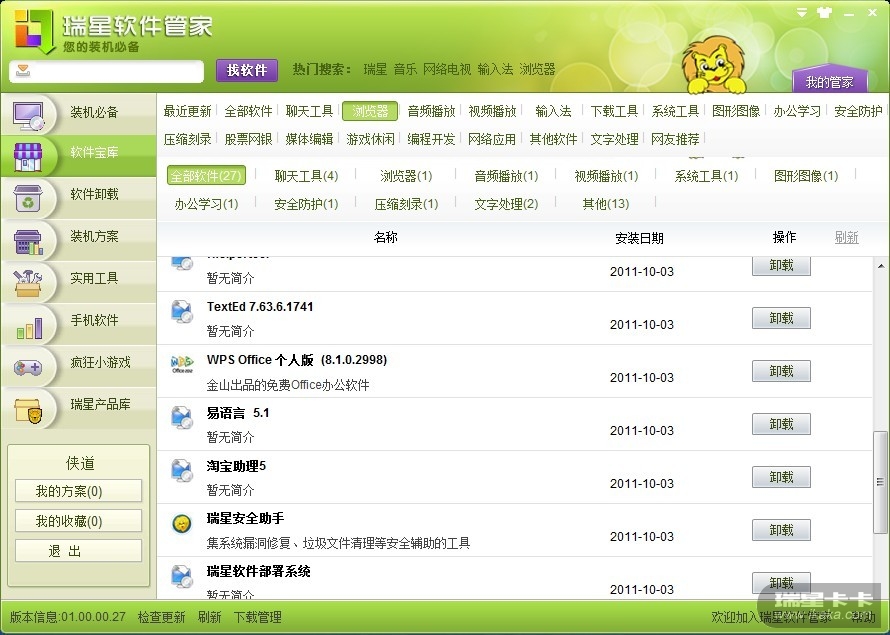Image resolution: width=890 pixels, height=635 pixels.
Task: Open 瑞星产品库 box icon
Action: 28,410
